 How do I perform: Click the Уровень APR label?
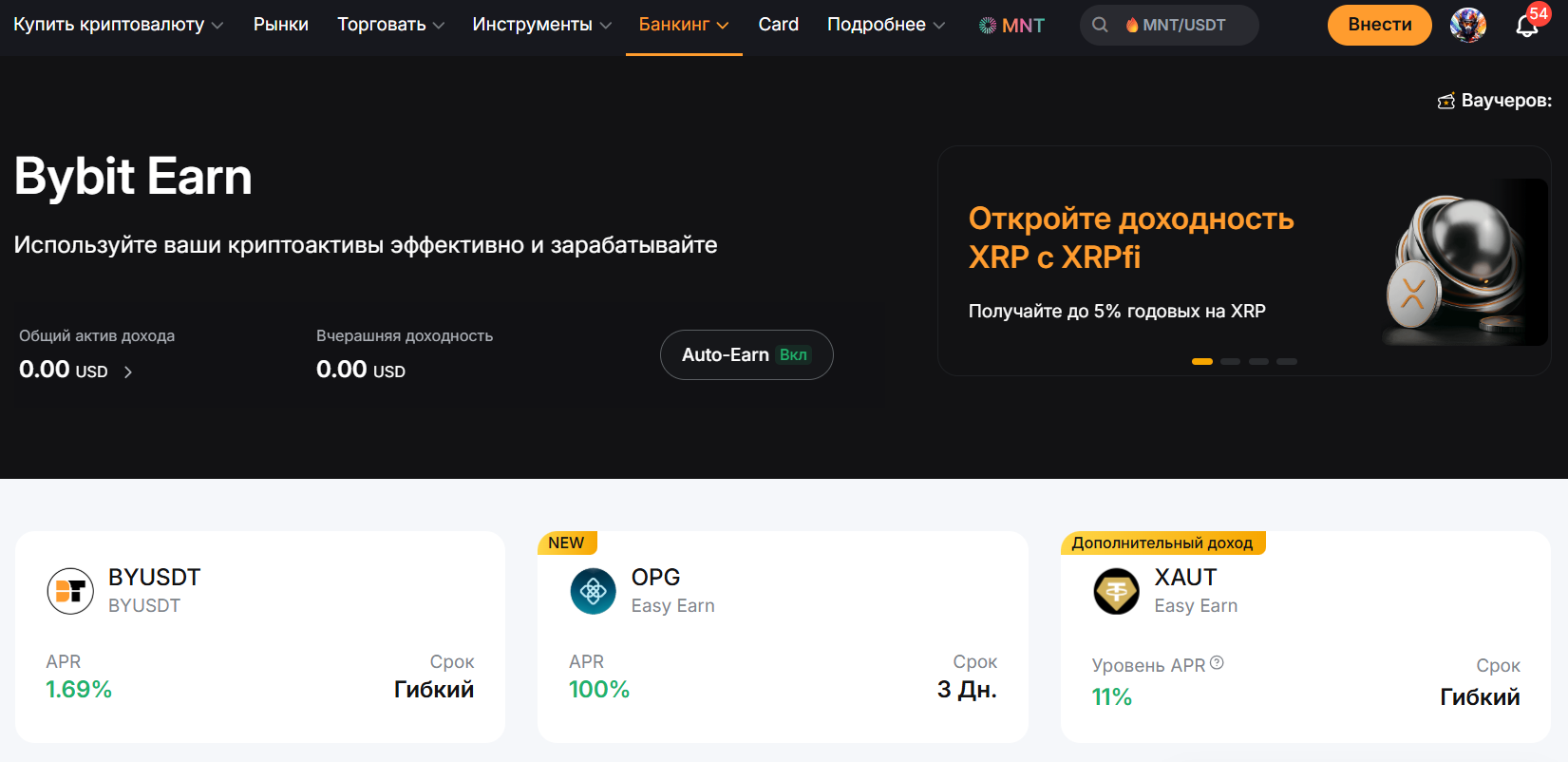[1149, 666]
